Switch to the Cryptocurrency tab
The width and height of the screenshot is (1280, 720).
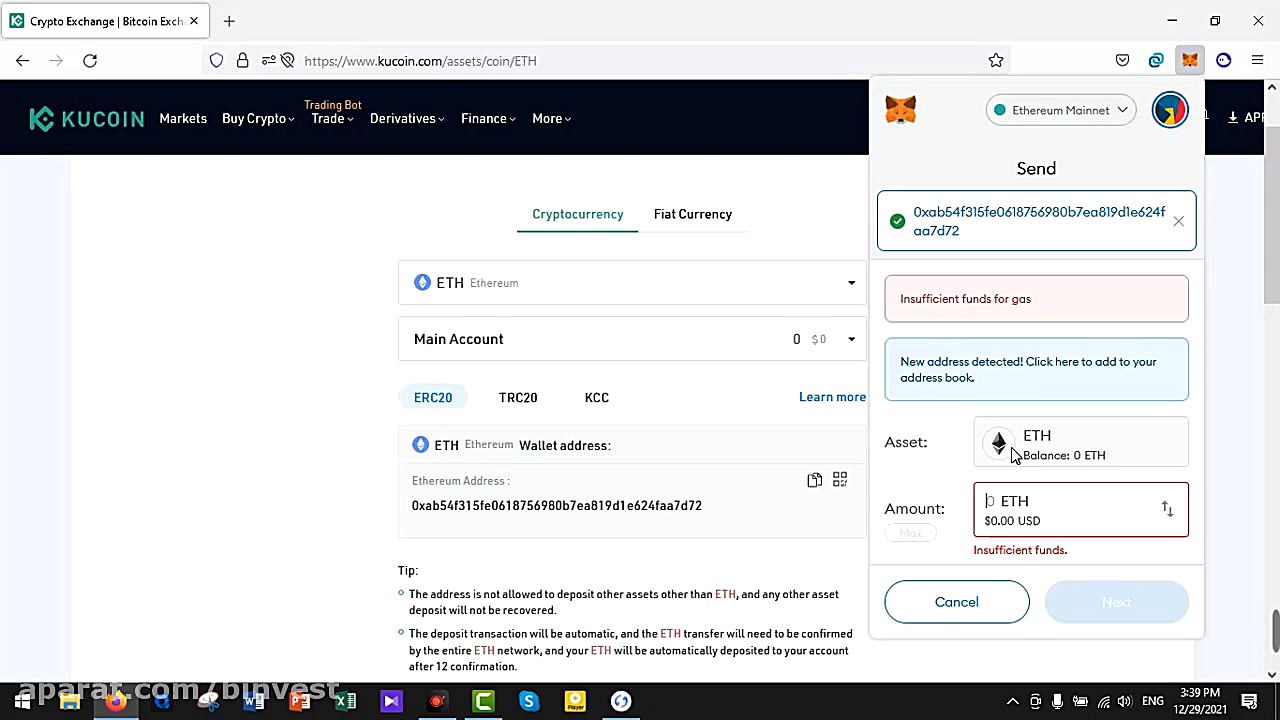(577, 214)
